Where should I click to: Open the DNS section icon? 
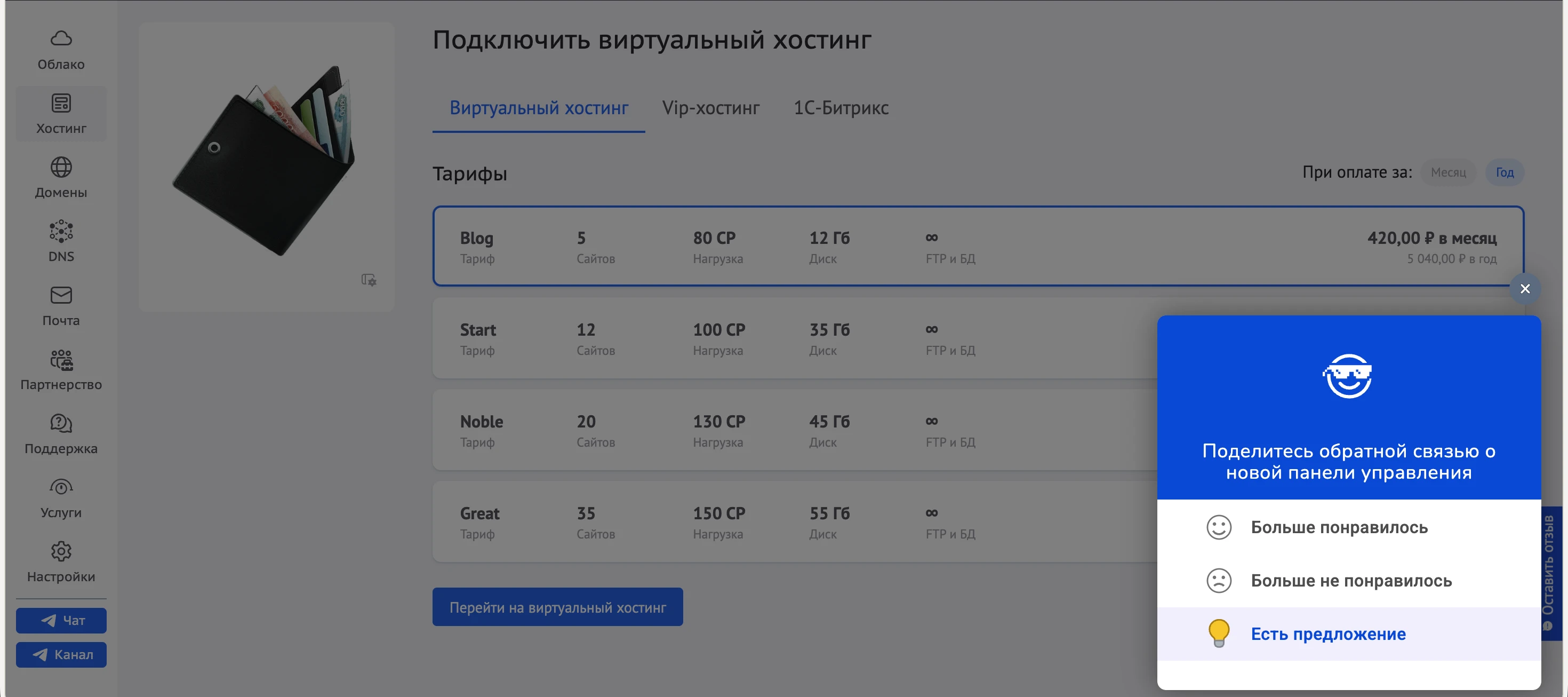coord(61,232)
